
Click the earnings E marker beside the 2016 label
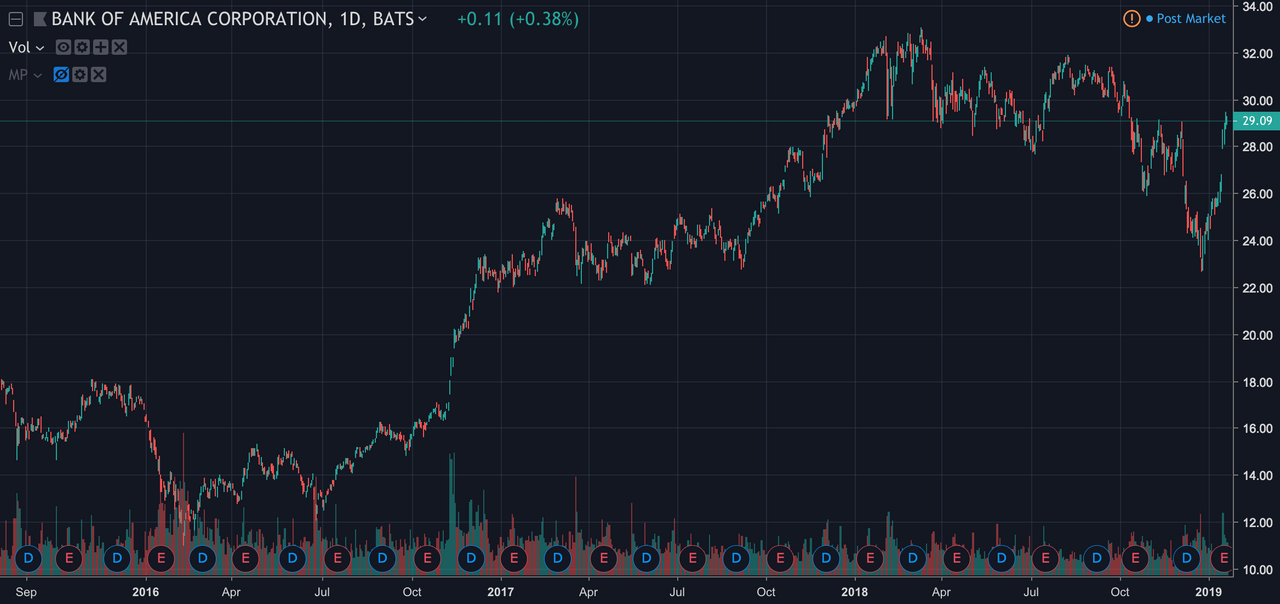point(160,557)
